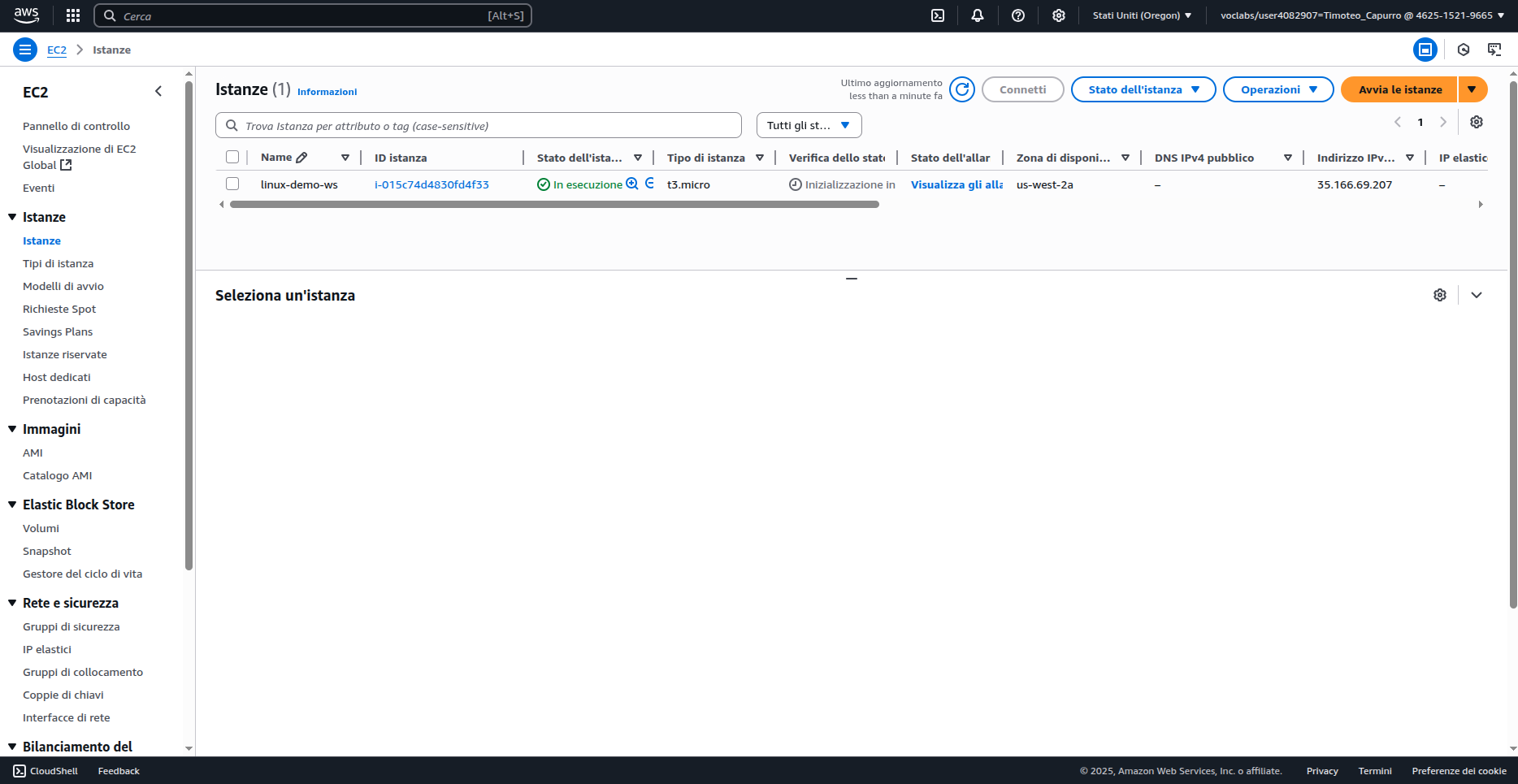This screenshot has height=784, width=1518.
Task: Toggle the hamburger navigation menu
Action: [x=25, y=50]
